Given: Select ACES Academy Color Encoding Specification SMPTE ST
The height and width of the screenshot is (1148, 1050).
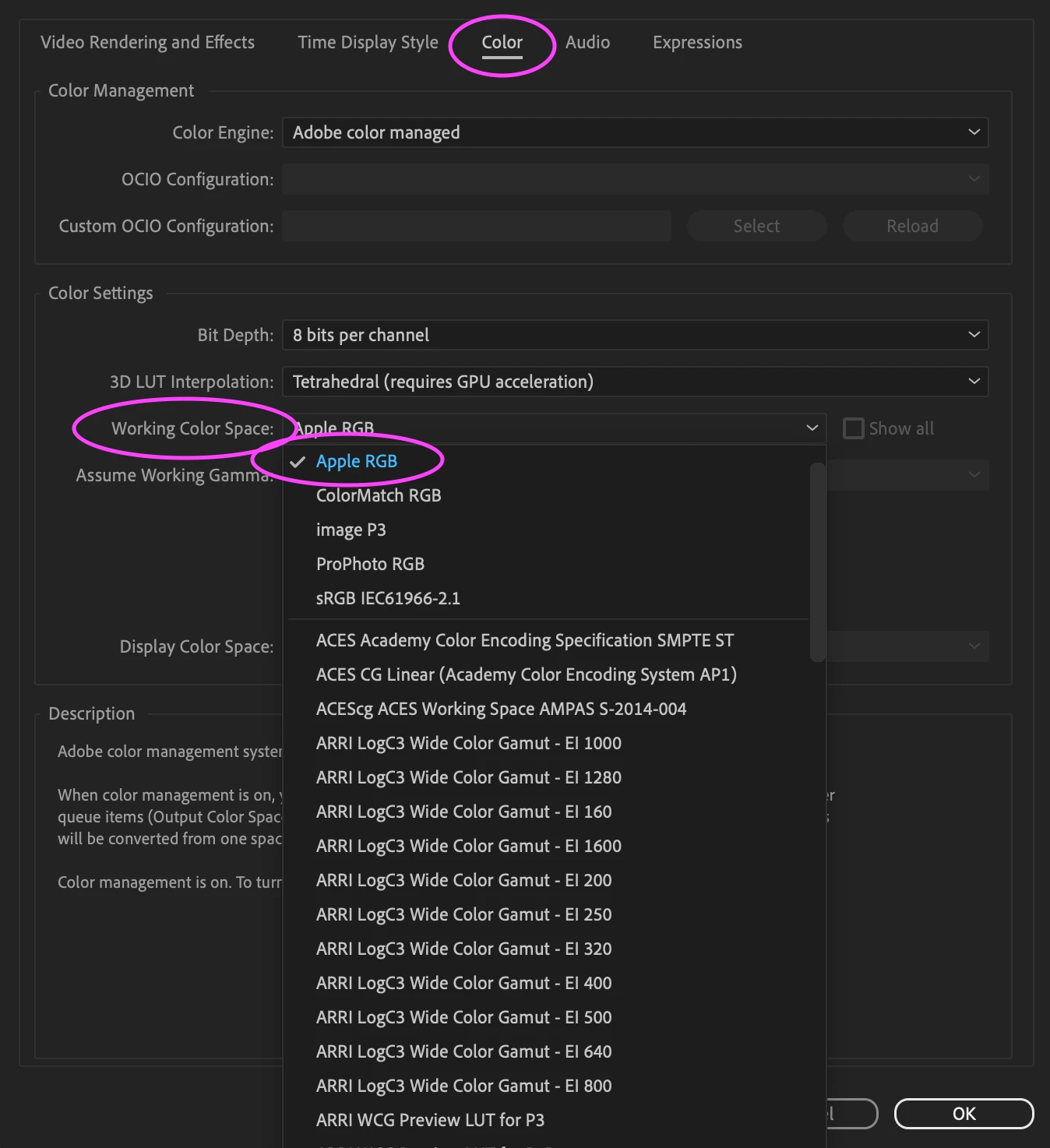Looking at the screenshot, I should click(x=546, y=640).
